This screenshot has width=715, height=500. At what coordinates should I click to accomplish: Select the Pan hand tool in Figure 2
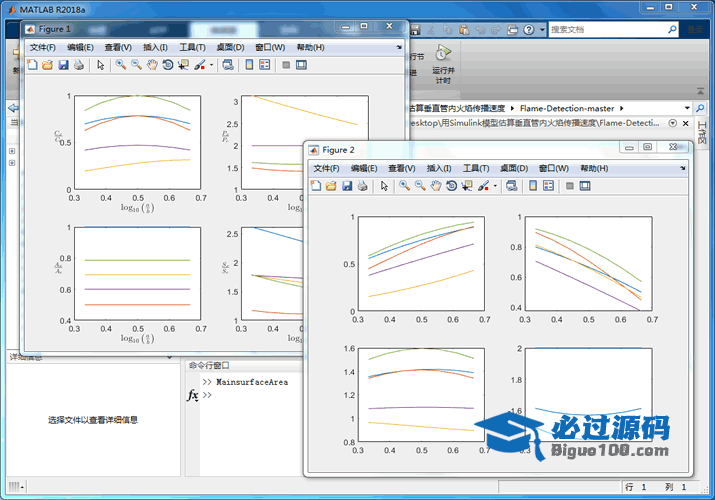coord(436,186)
